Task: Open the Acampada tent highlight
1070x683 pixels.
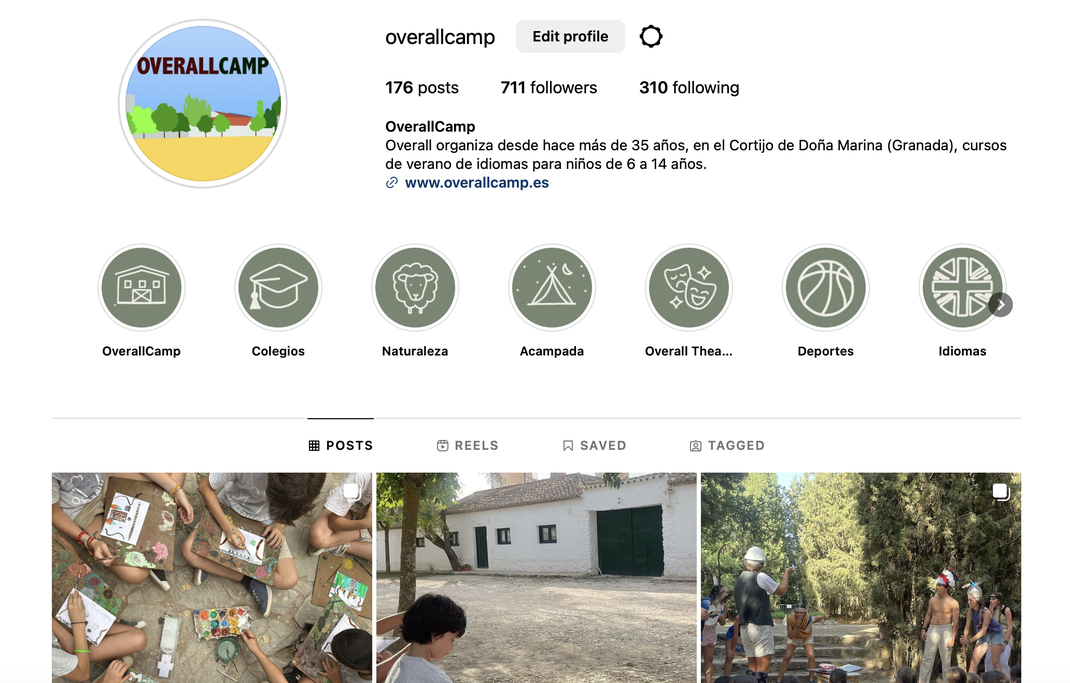Action: [551, 288]
